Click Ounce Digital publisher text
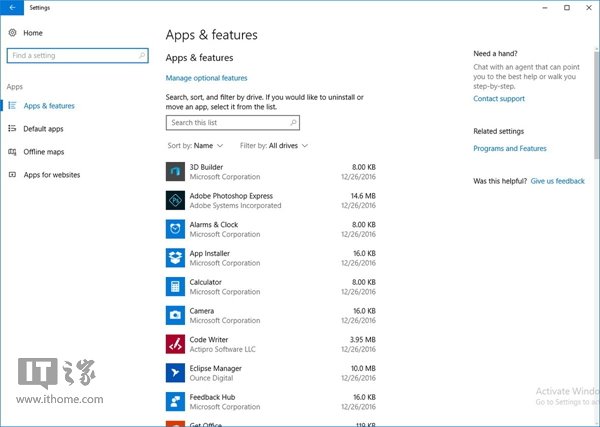Image resolution: width=600 pixels, height=427 pixels. (211, 378)
